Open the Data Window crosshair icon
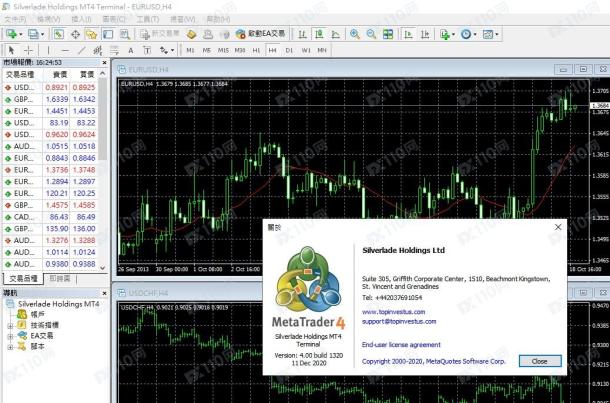610x403 pixels. point(75,34)
